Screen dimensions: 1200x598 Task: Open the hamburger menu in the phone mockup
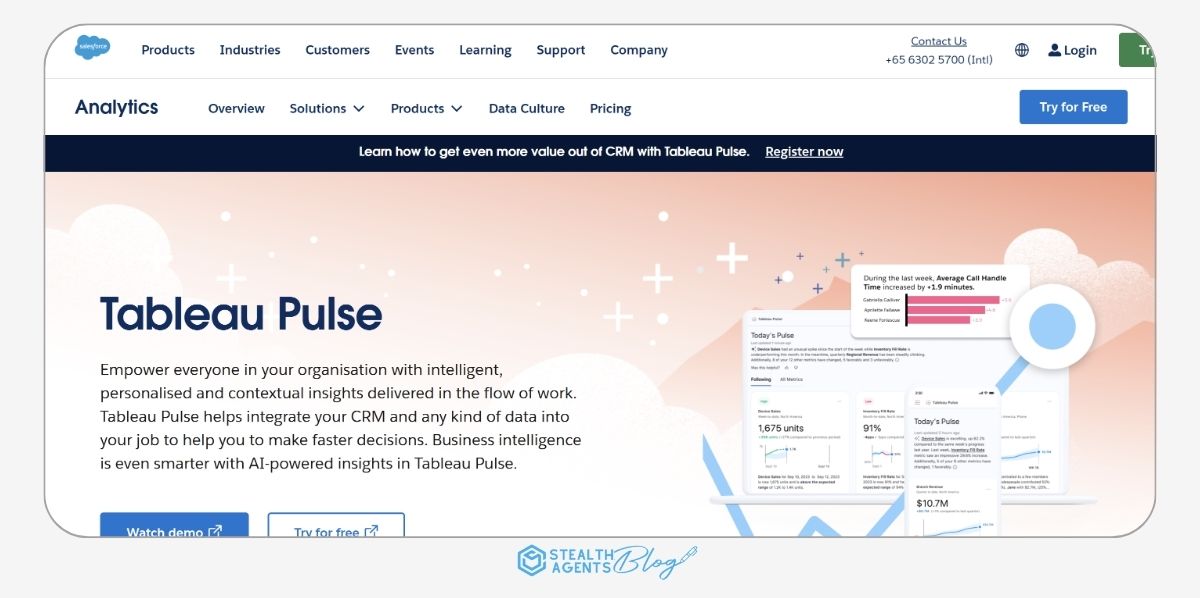[917, 402]
